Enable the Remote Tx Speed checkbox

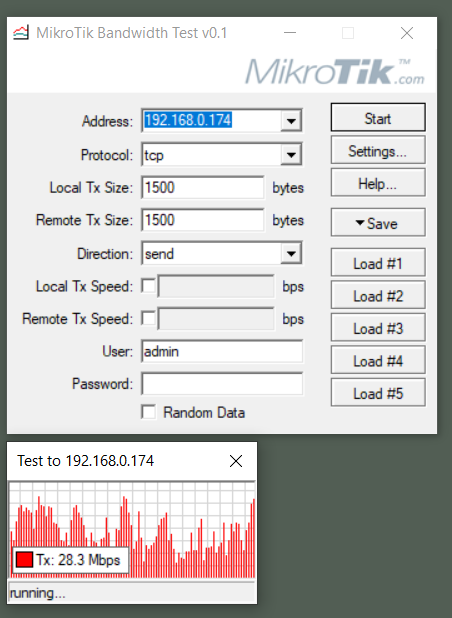[x=149, y=318]
